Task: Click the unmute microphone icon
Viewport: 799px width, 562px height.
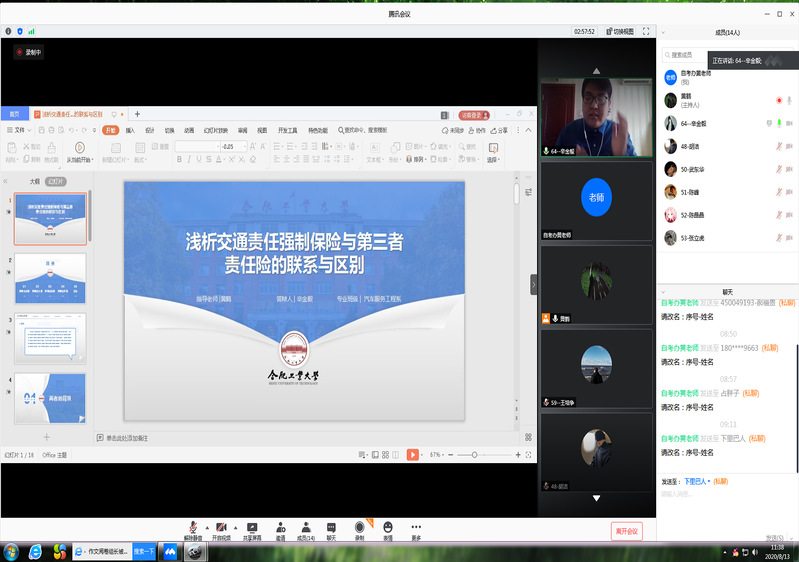Action: pos(192,528)
